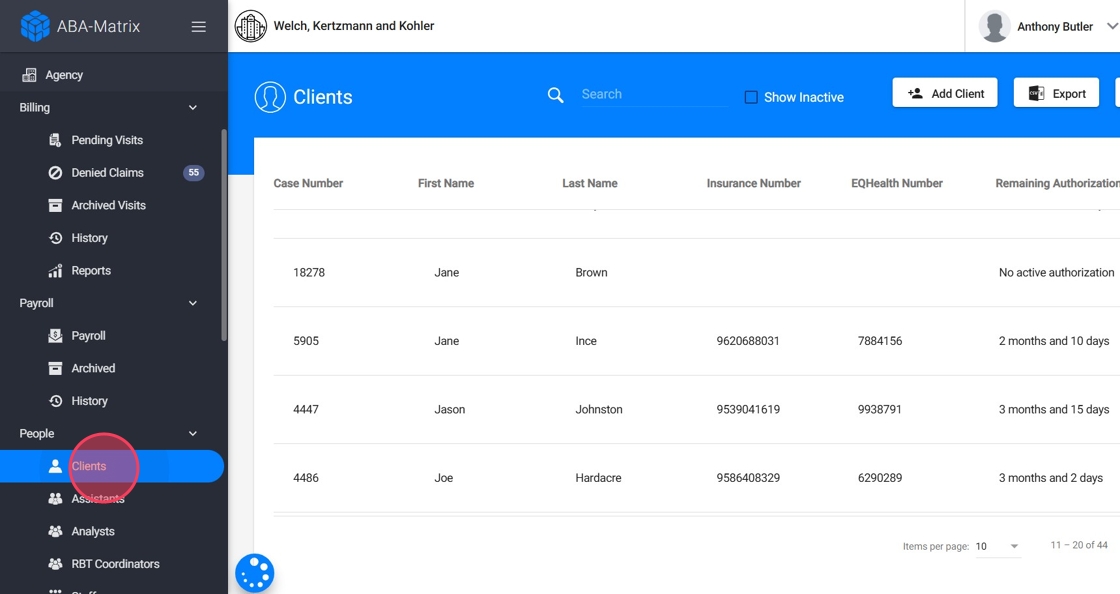
Task: Sort by Insurance Number column
Action: [754, 183]
